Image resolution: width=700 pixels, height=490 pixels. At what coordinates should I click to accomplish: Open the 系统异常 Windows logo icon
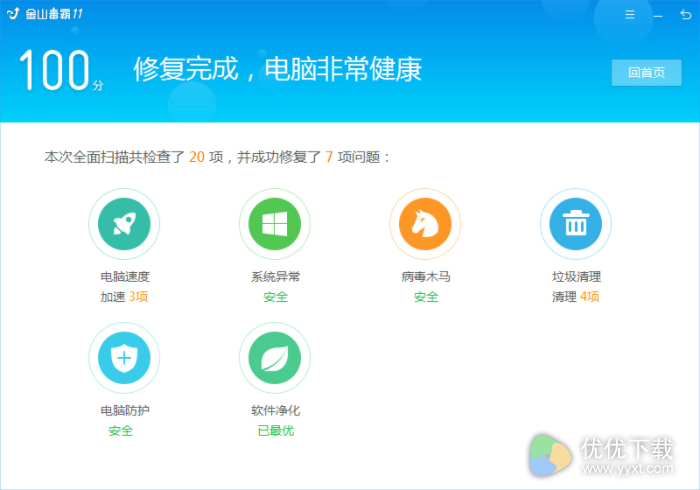(275, 224)
